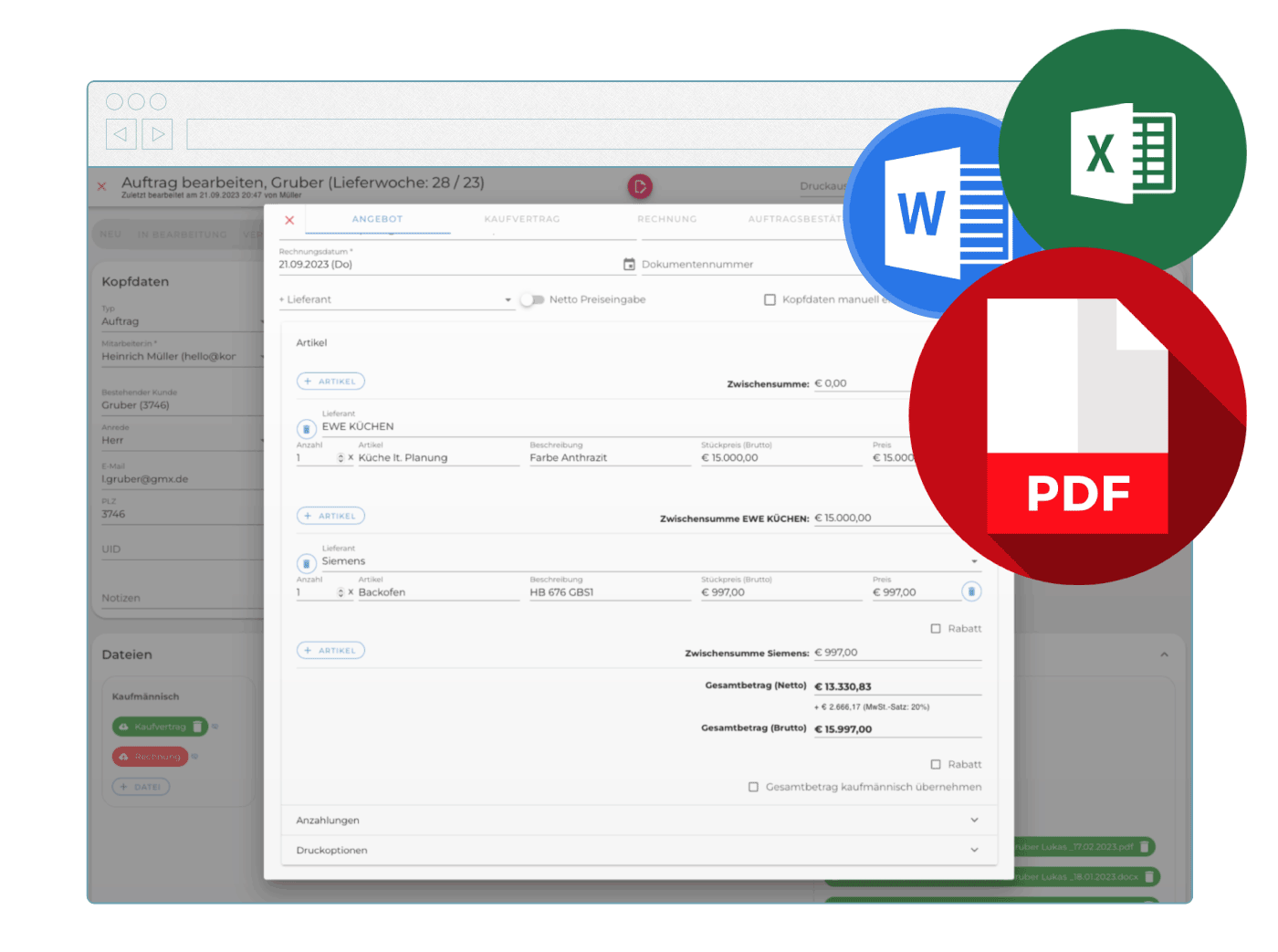
Task: Check Kopfdaten manuell checkbox
Action: click(x=770, y=299)
